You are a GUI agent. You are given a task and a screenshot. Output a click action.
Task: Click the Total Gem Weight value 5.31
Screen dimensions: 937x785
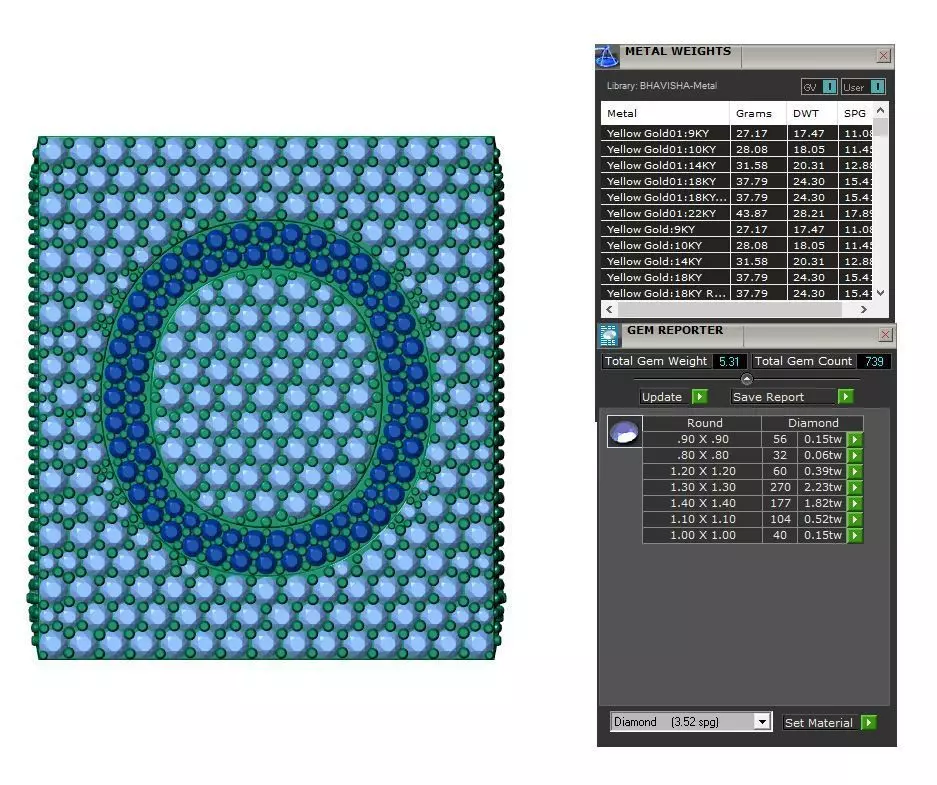[729, 361]
